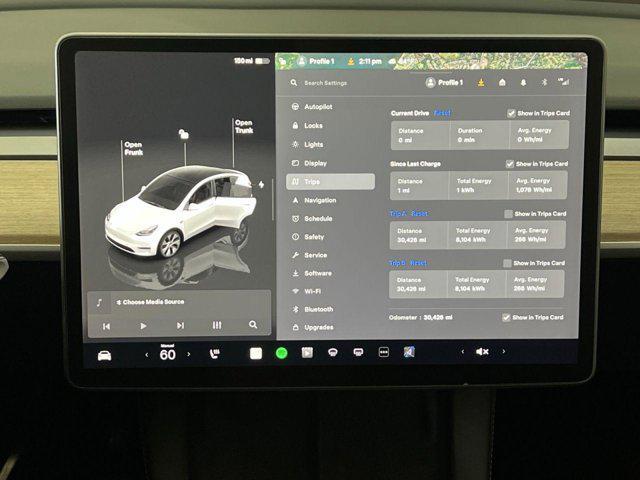Rename Trip B via its label

pos(397,263)
